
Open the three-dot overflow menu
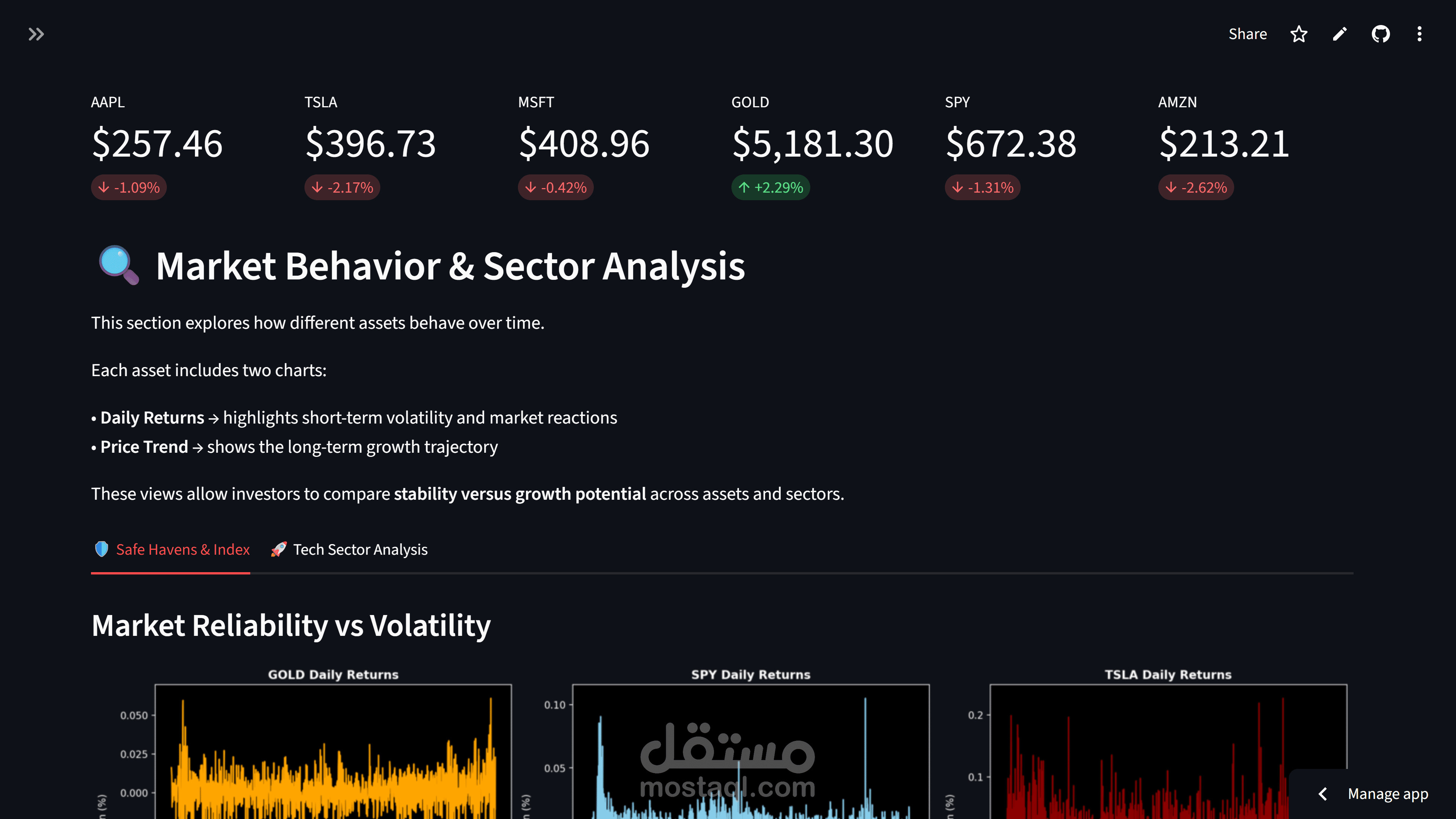pyautogui.click(x=1419, y=34)
